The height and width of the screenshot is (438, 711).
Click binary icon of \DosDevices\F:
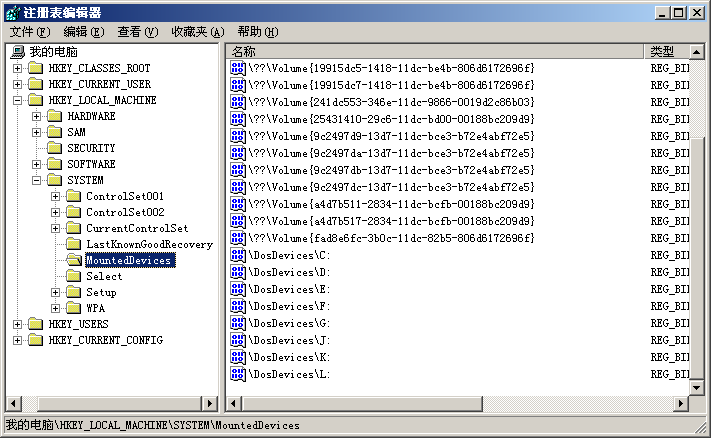tap(238, 306)
